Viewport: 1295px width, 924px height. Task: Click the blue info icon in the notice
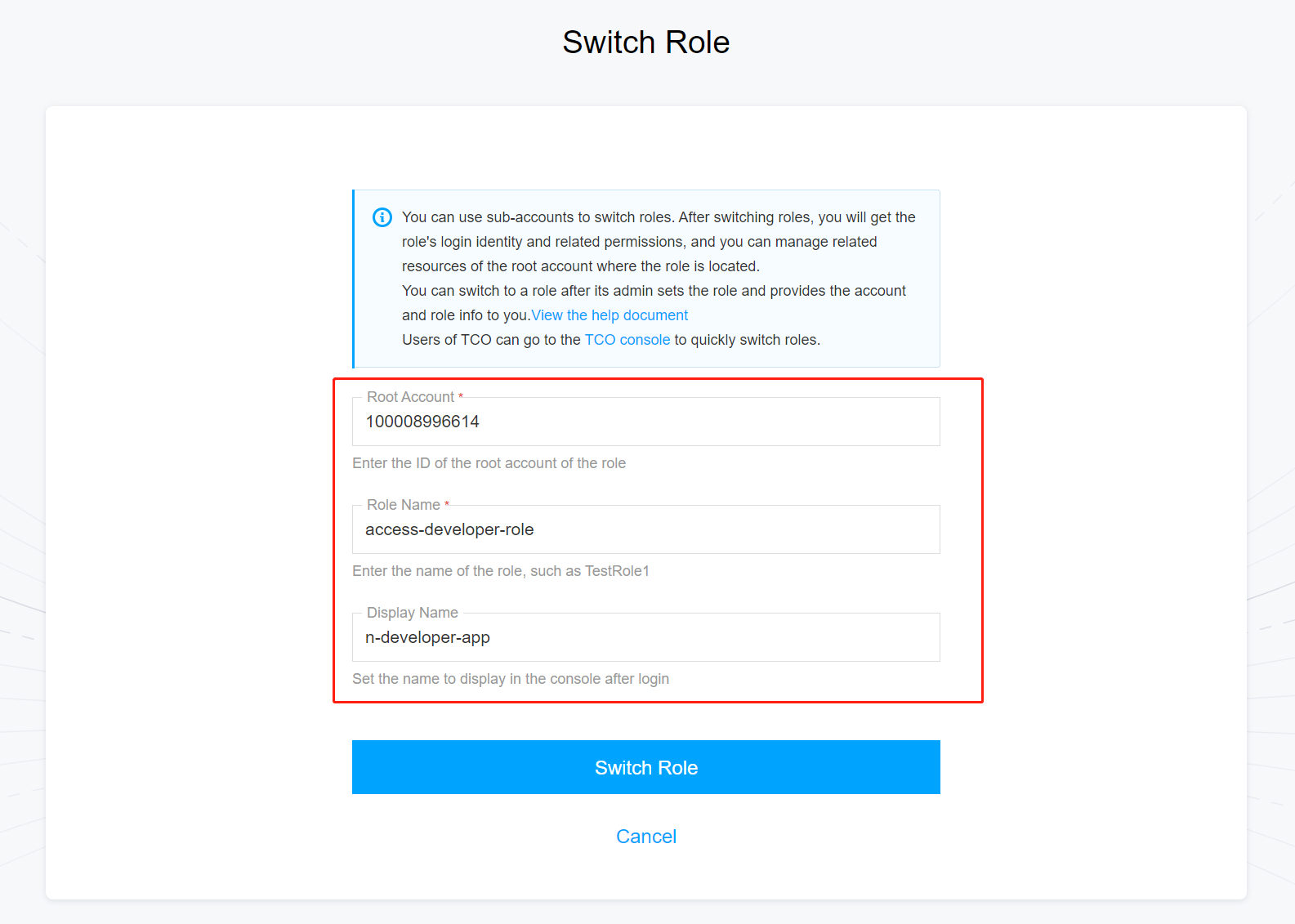(382, 217)
